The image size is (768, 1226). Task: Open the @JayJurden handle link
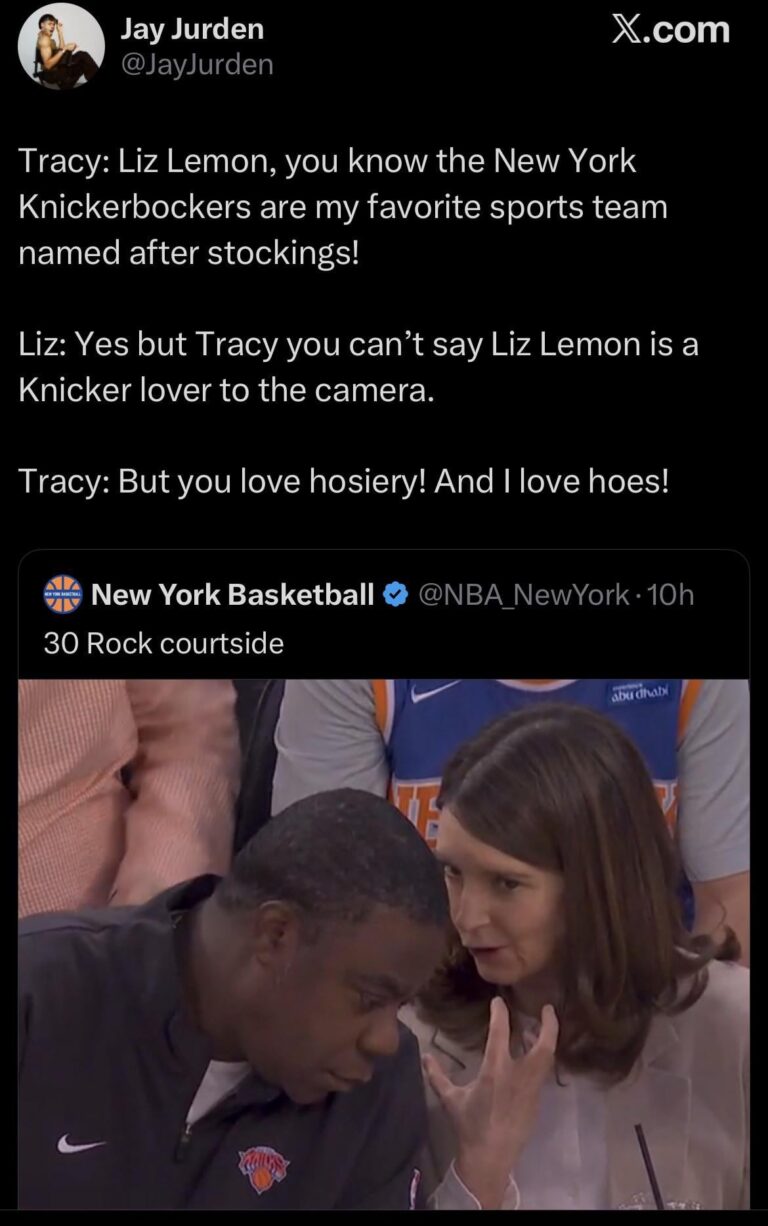[x=197, y=65]
